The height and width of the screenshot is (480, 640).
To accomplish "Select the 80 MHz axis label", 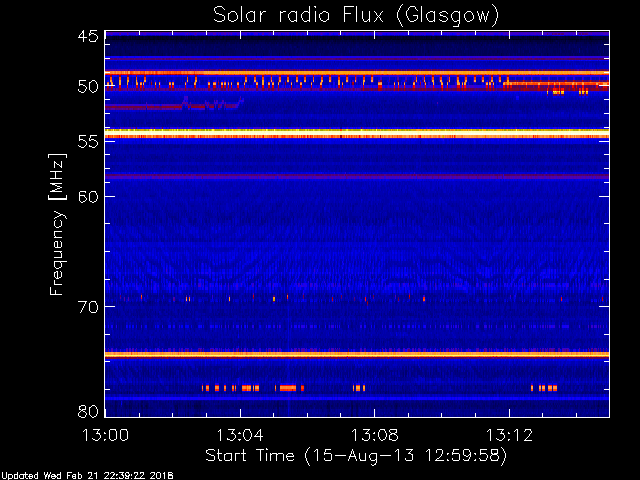I will click(x=88, y=411).
